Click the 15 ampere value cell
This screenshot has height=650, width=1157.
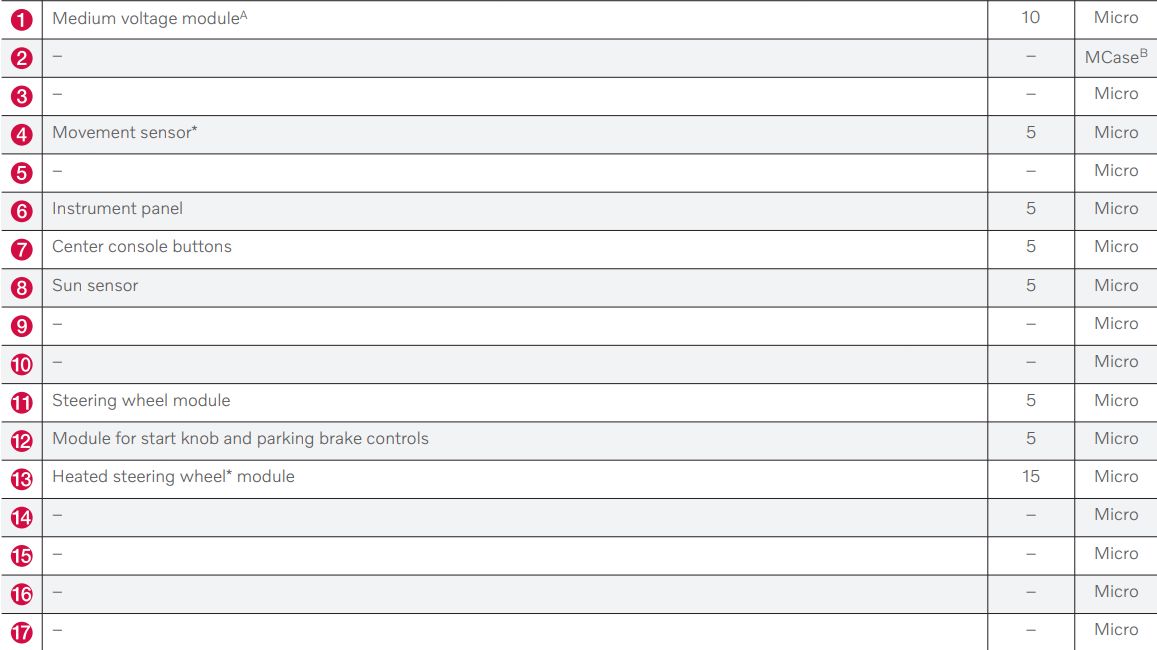click(1030, 476)
